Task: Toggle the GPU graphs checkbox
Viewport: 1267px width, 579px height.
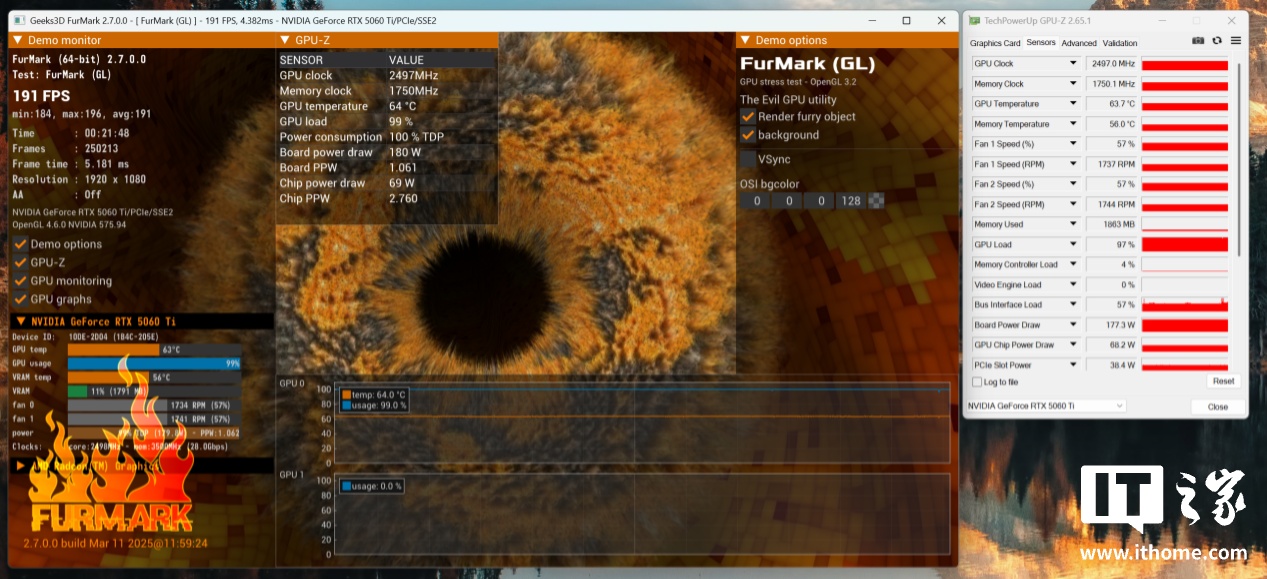Action: (x=20, y=299)
